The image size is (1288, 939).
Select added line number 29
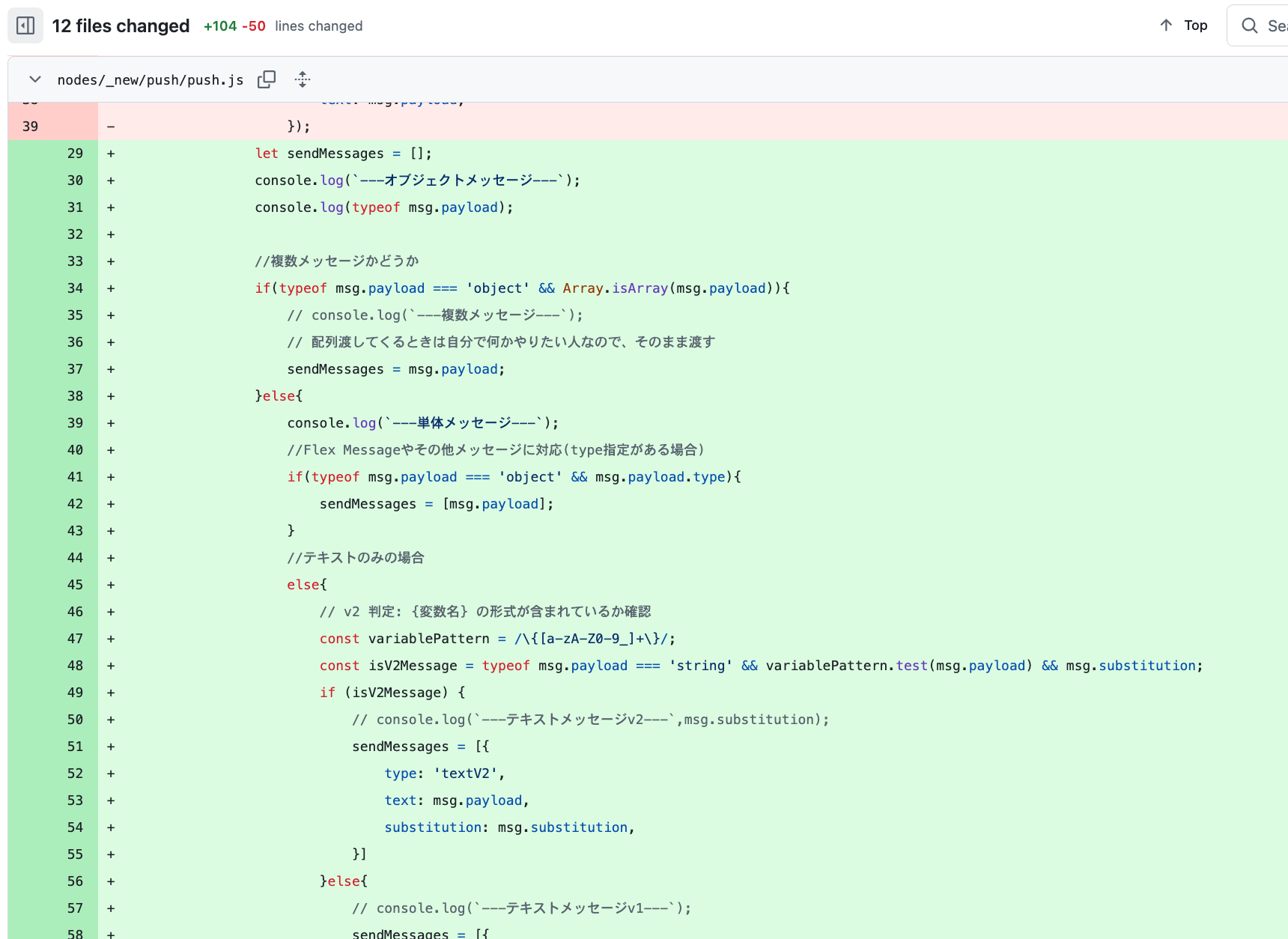coord(75,154)
